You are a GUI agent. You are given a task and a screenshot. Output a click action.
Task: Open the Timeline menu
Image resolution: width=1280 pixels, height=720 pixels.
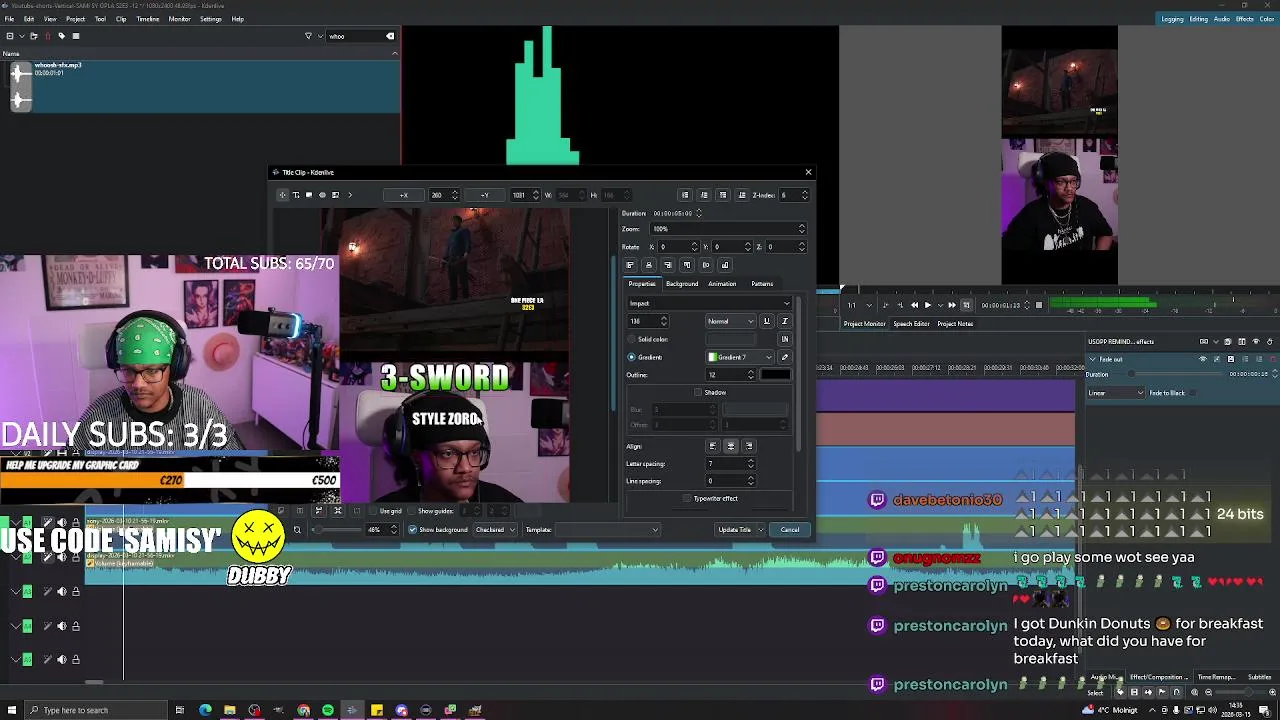[147, 19]
